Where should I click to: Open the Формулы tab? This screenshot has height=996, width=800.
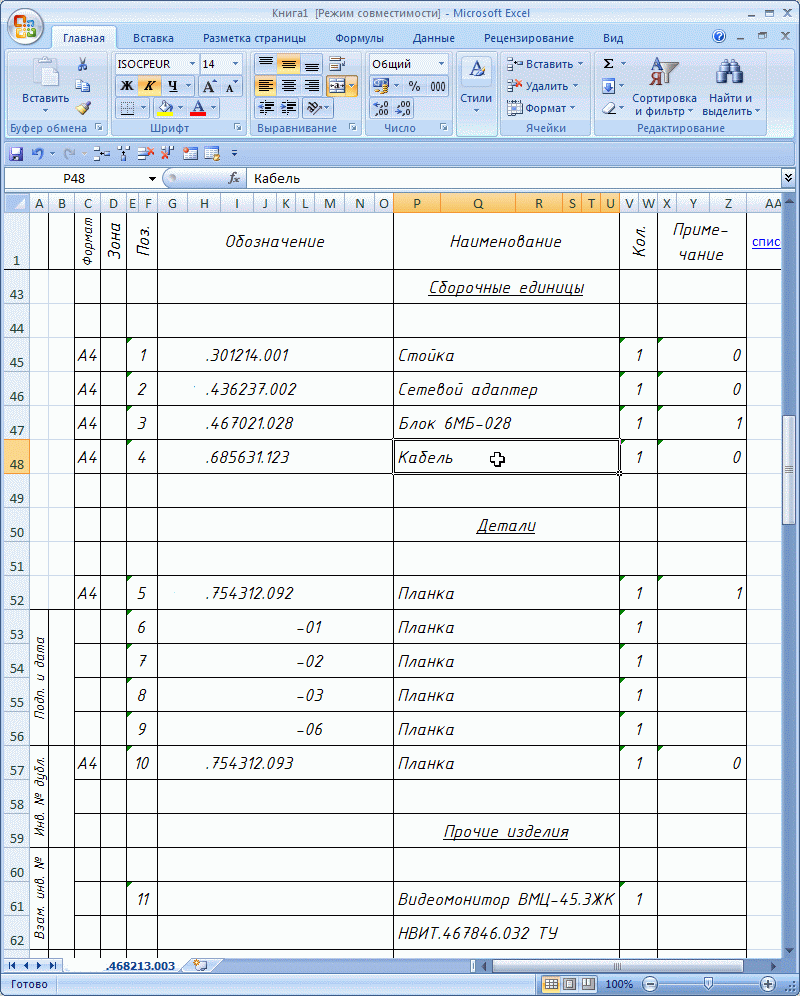pos(359,38)
